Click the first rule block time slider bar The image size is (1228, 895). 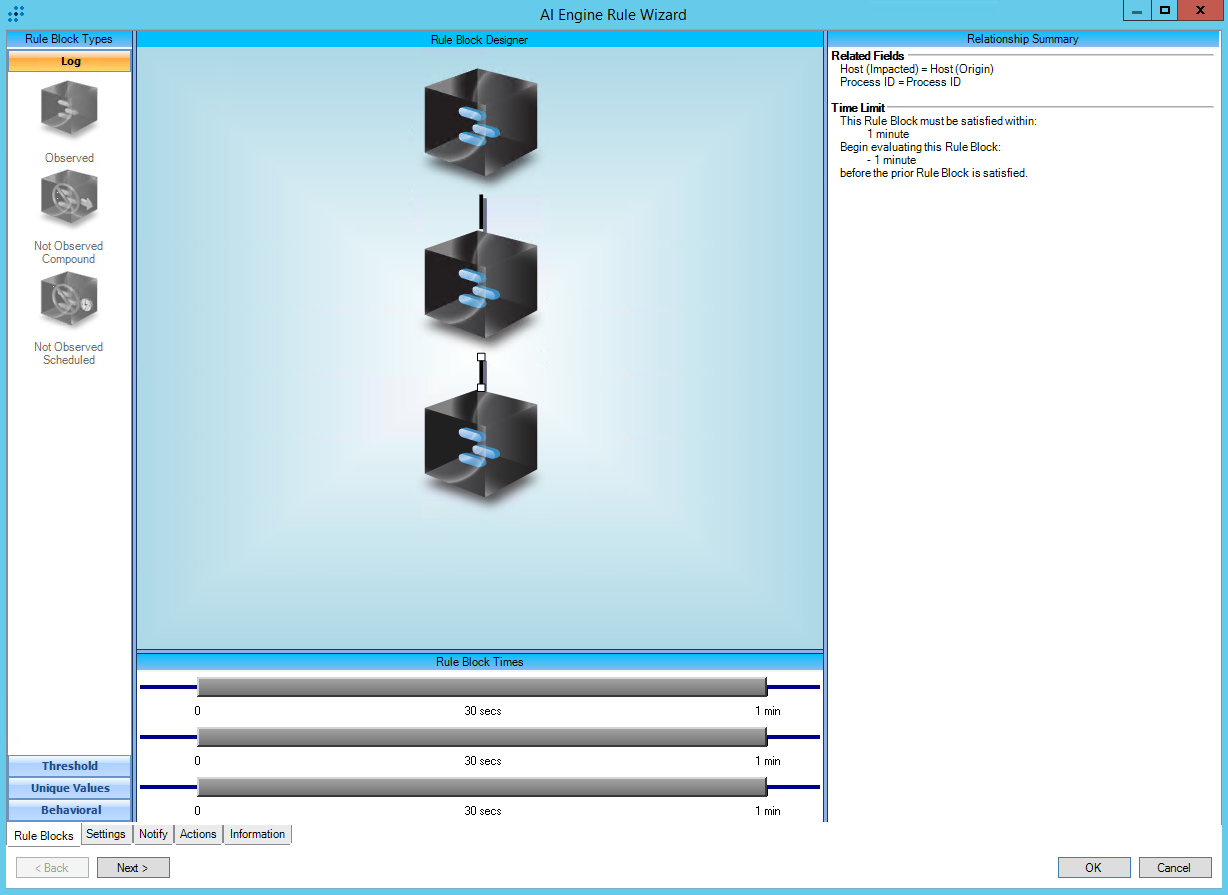click(481, 687)
